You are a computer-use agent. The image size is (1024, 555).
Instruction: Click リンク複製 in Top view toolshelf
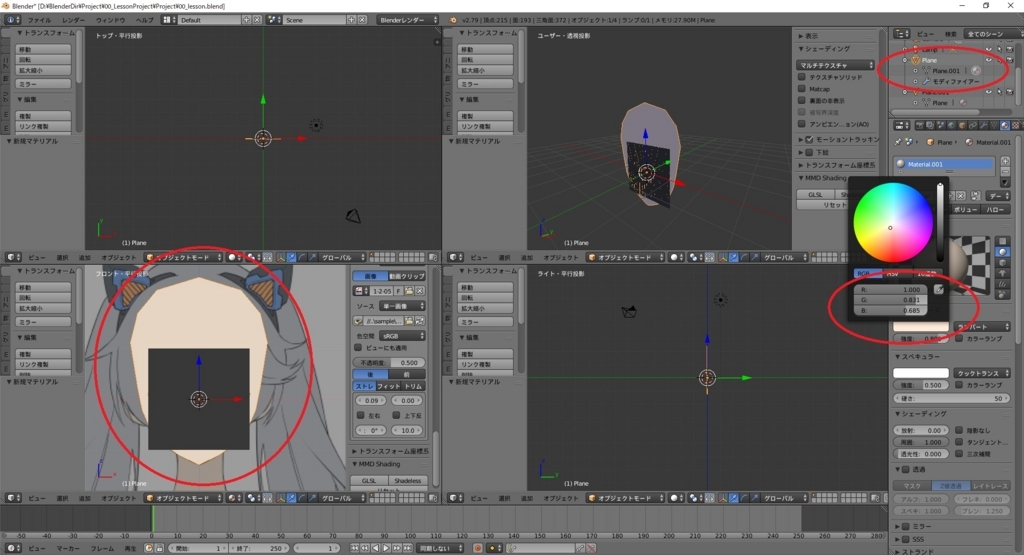43,126
